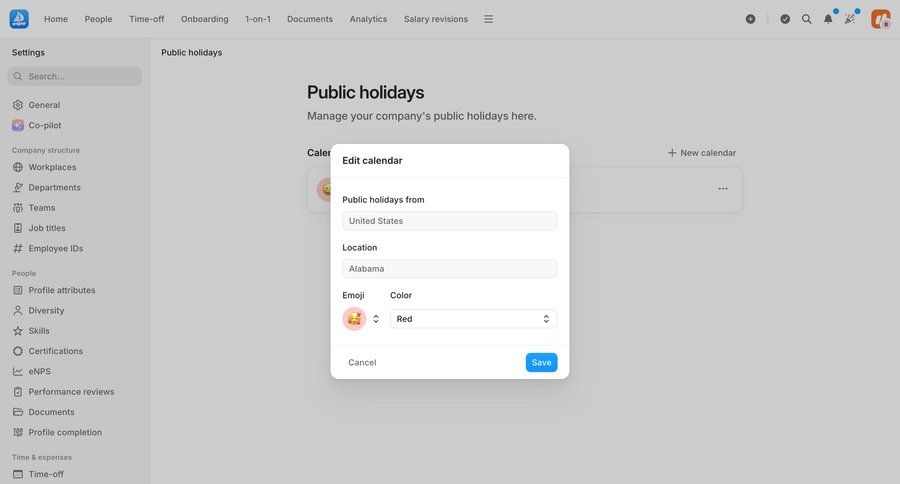Select the 1-on-1 navigation item
The height and width of the screenshot is (484, 900).
[258, 19]
